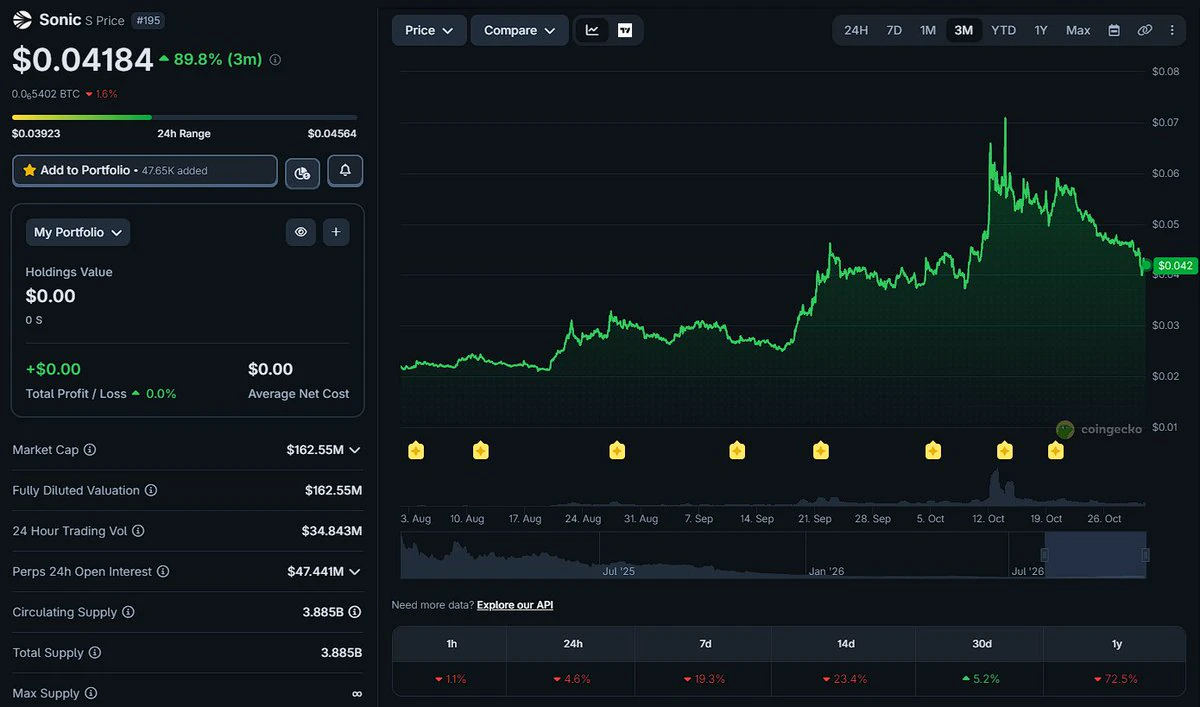Add a transaction with the plus icon
The width and height of the screenshot is (1200, 707).
336,232
